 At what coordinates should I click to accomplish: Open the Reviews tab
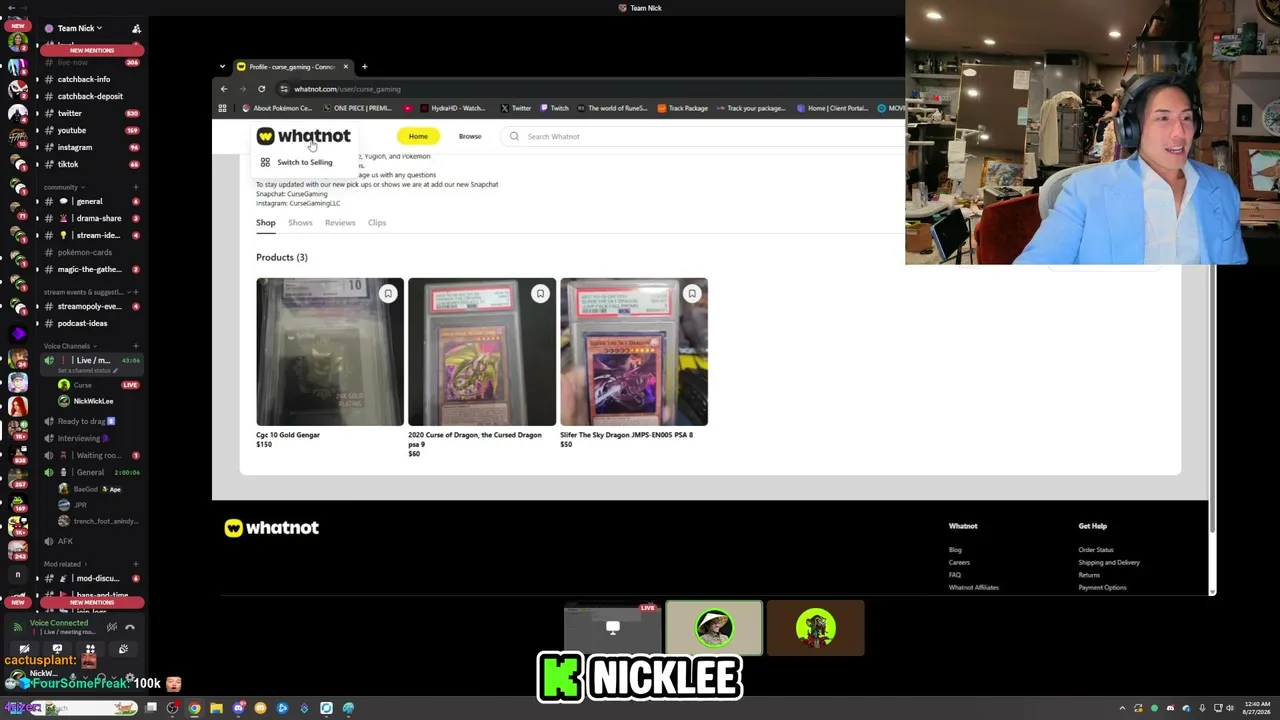tap(340, 223)
